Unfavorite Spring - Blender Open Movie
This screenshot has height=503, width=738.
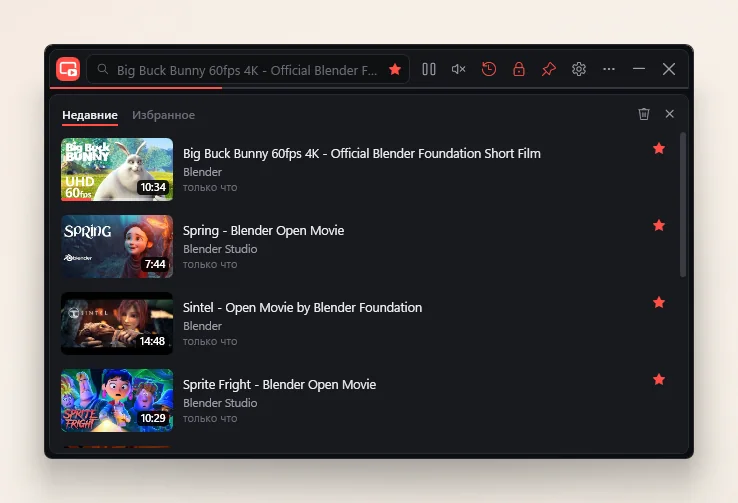(659, 225)
